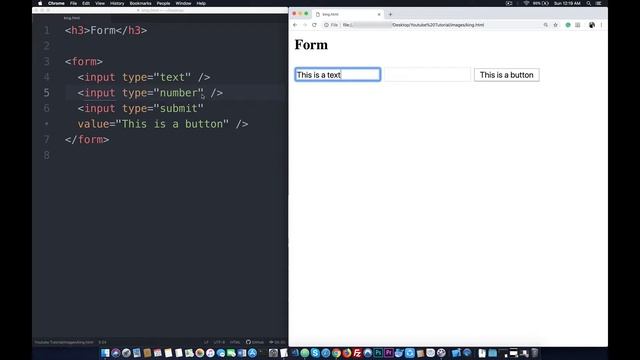Open Notification Center list icon
This screenshot has width=640, height=360.
click(599, 3)
